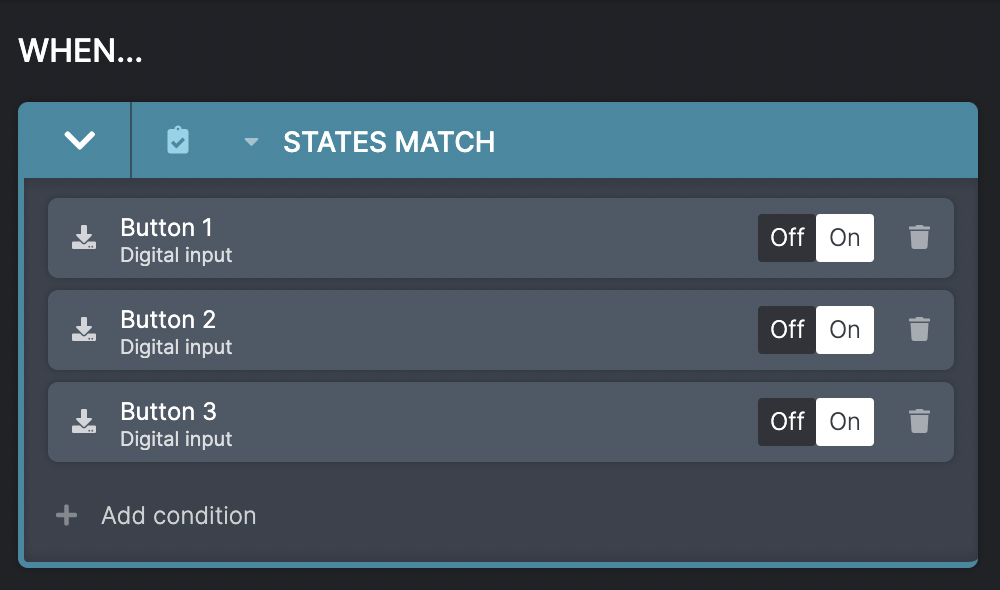
Task: Delete the Button 3 condition
Action: point(919,422)
